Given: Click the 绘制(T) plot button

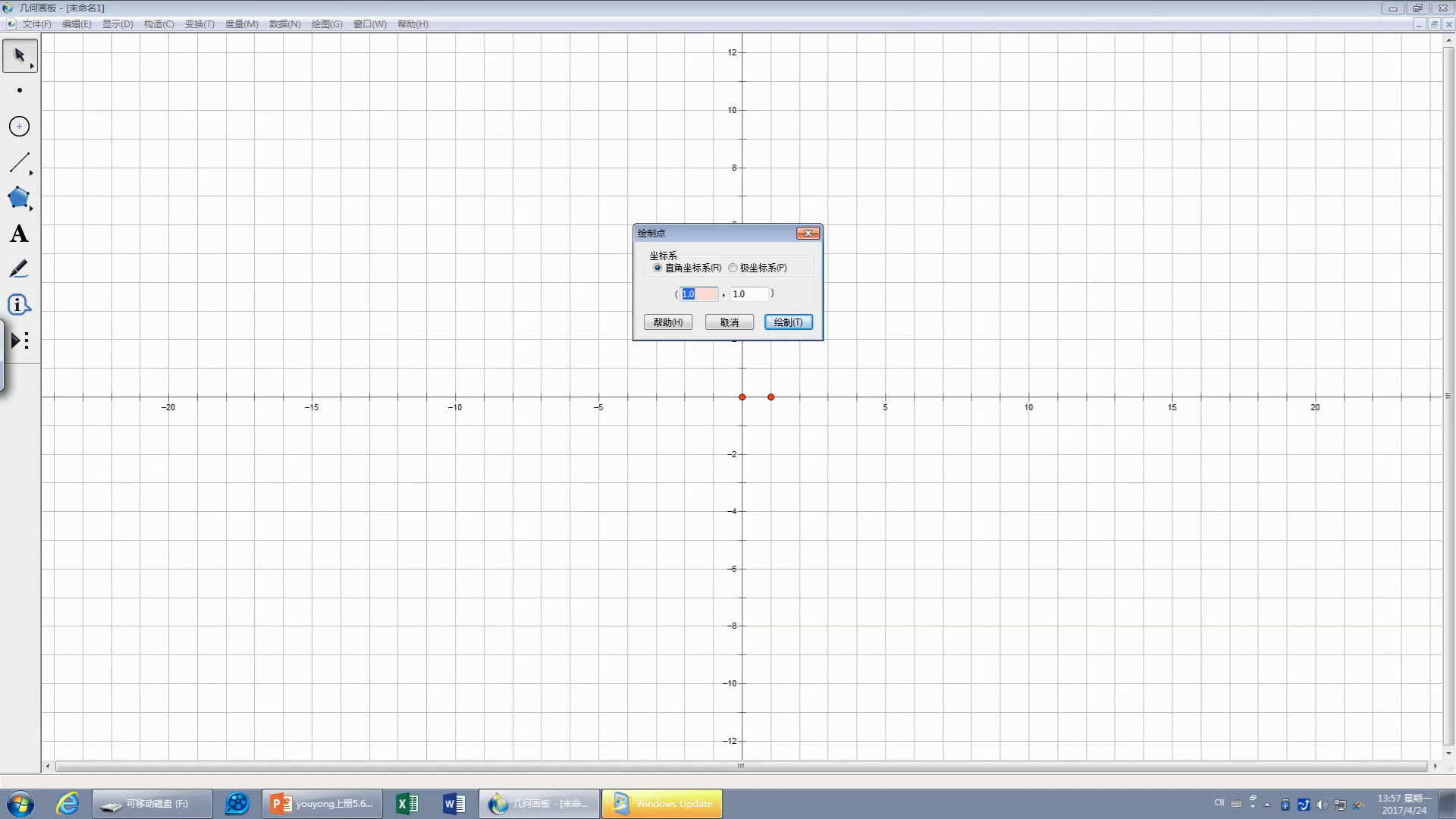Looking at the screenshot, I should coord(788,322).
